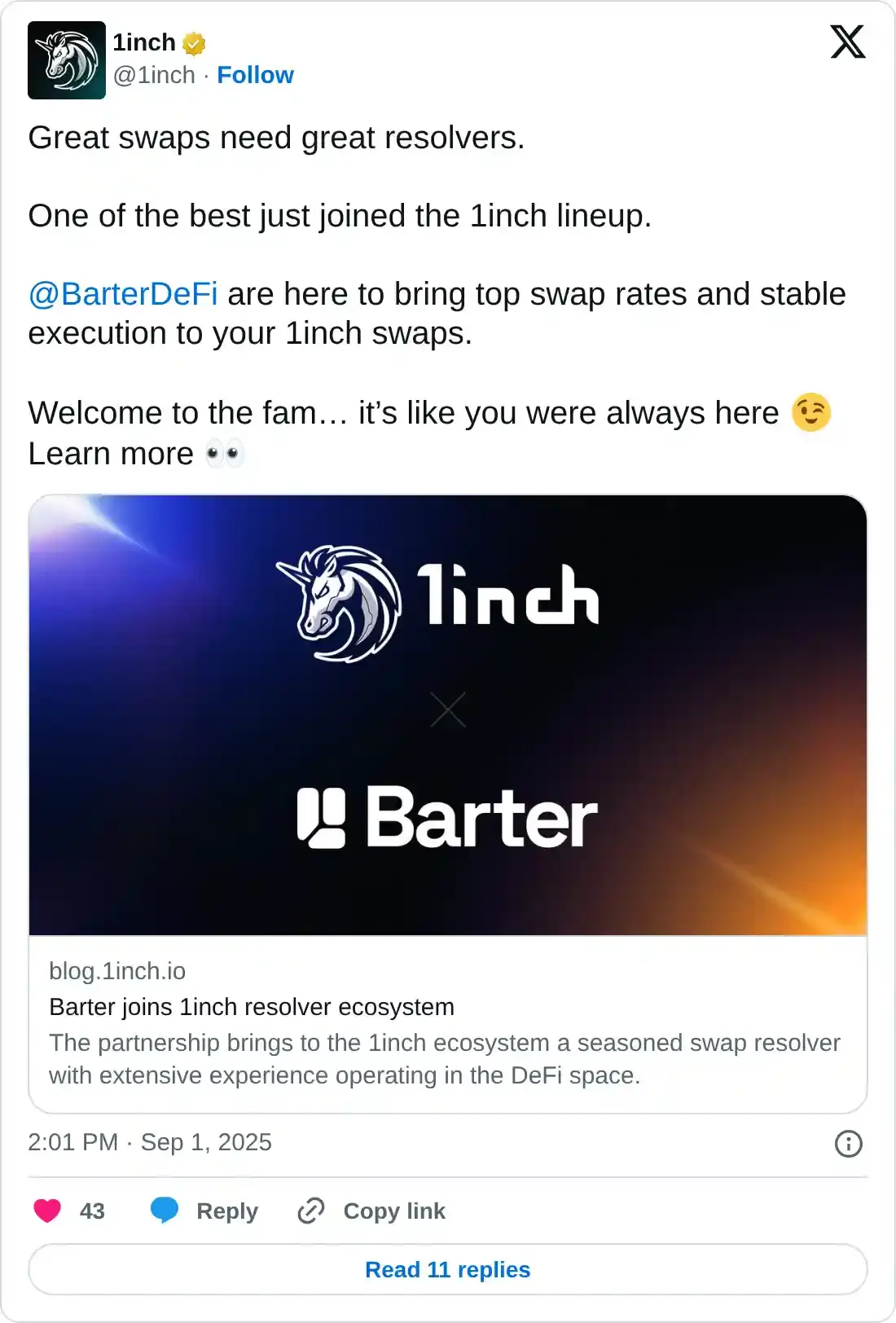Click the 1inch unicorn profile avatar
Viewport: 896px width, 1323px height.
tap(67, 60)
